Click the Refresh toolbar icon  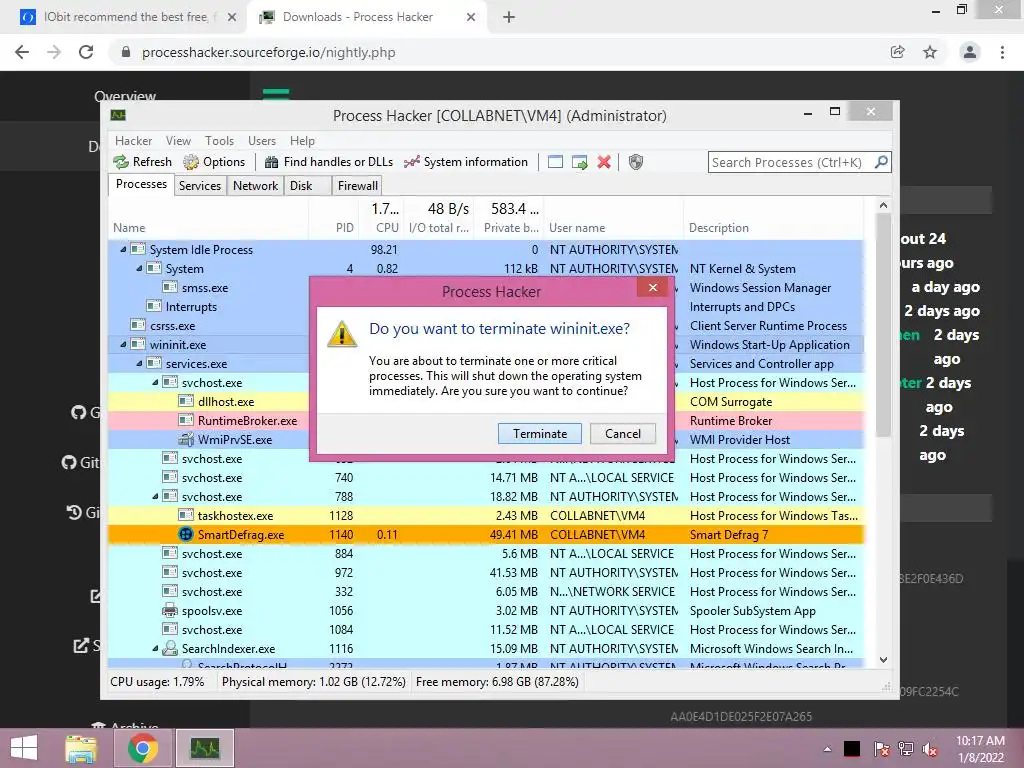pyautogui.click(x=121, y=162)
